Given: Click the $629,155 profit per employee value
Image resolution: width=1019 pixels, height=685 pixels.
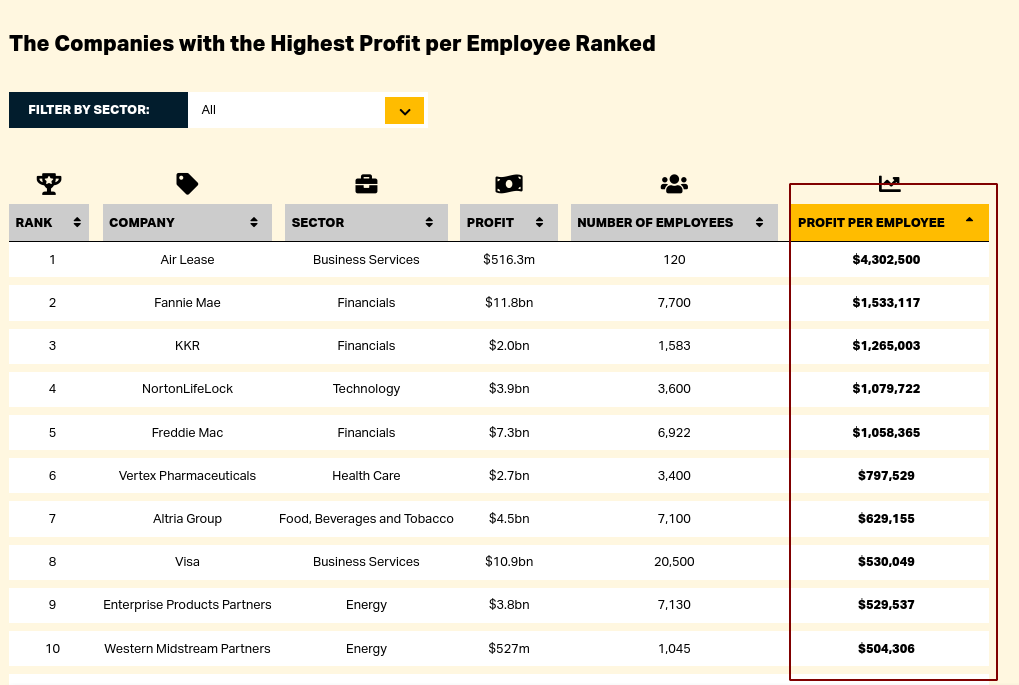Looking at the screenshot, I should pos(886,518).
